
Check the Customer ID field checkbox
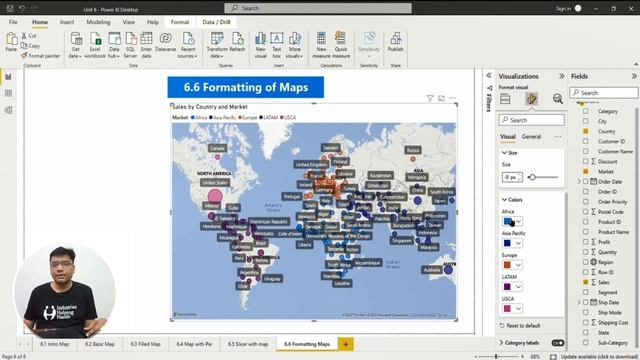pos(586,141)
